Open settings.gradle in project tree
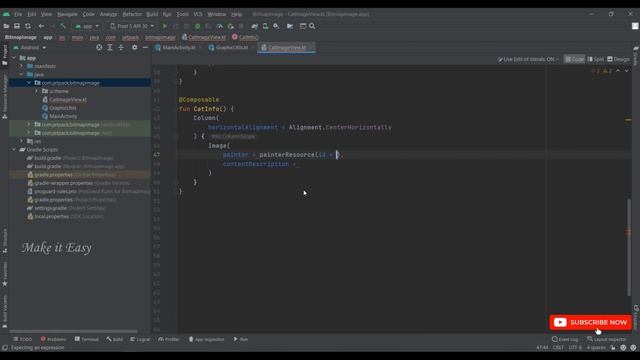The width and height of the screenshot is (640, 360). pos(67,208)
